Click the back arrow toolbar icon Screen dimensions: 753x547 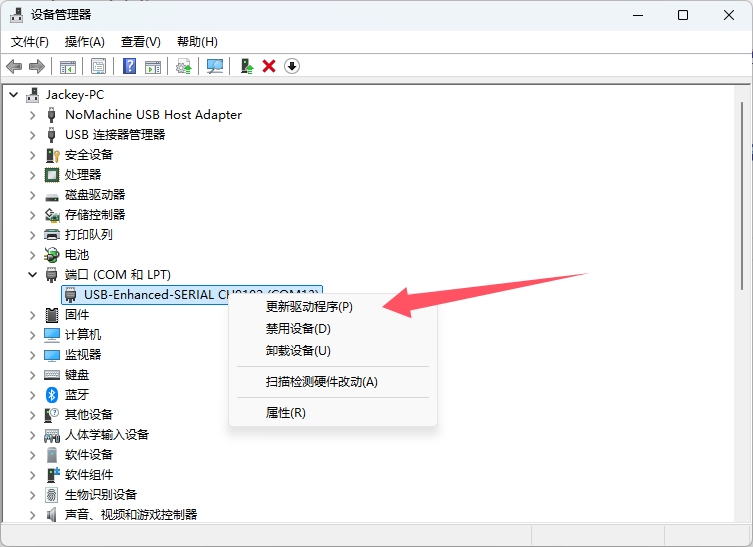point(14,66)
